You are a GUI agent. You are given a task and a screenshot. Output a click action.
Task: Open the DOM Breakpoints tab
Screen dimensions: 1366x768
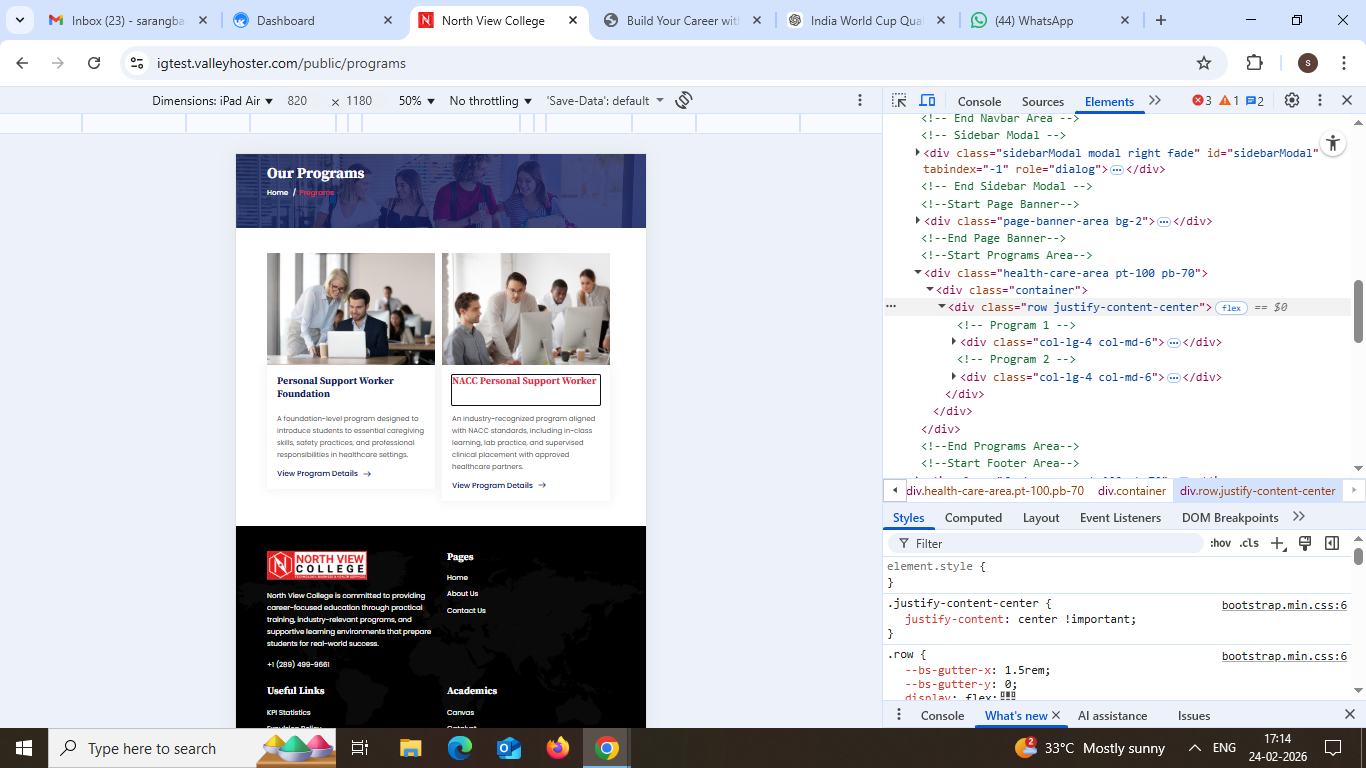point(1230,517)
